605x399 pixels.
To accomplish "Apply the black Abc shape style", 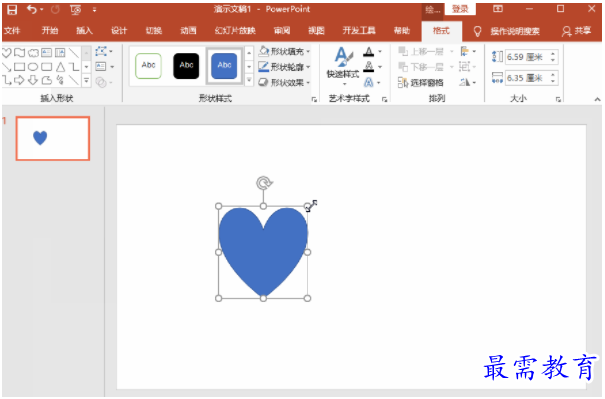I will click(x=186, y=66).
